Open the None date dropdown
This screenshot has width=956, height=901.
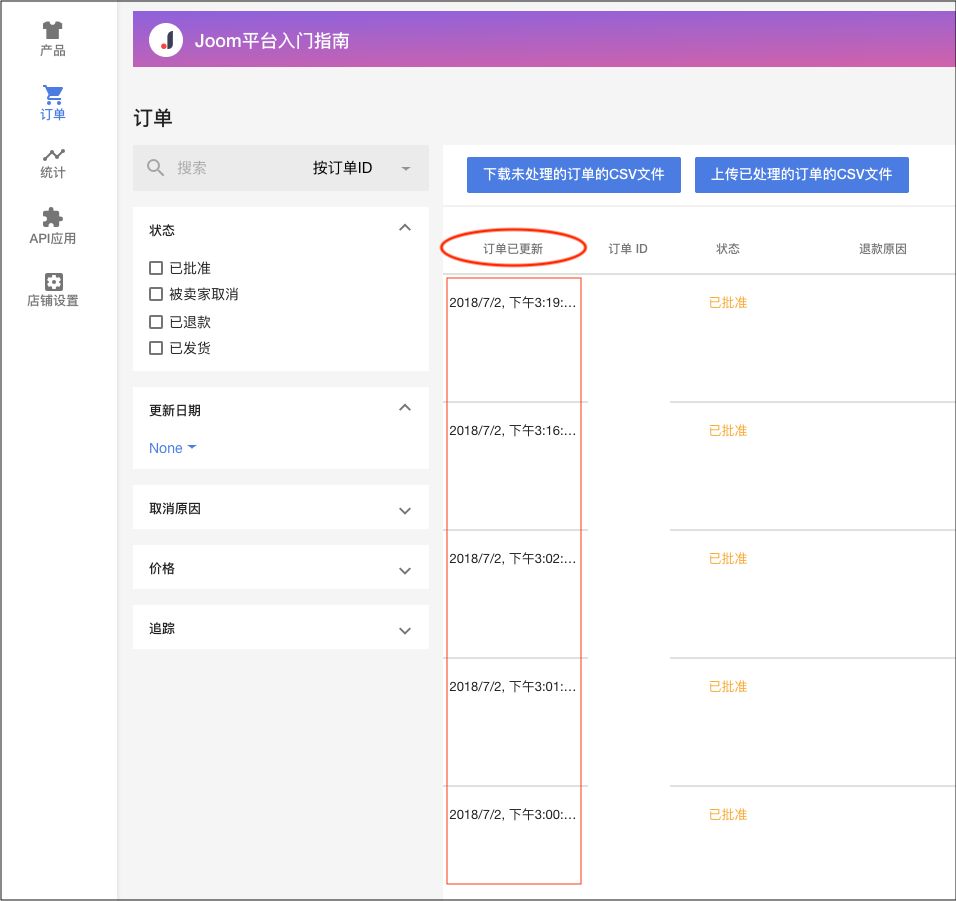point(173,448)
